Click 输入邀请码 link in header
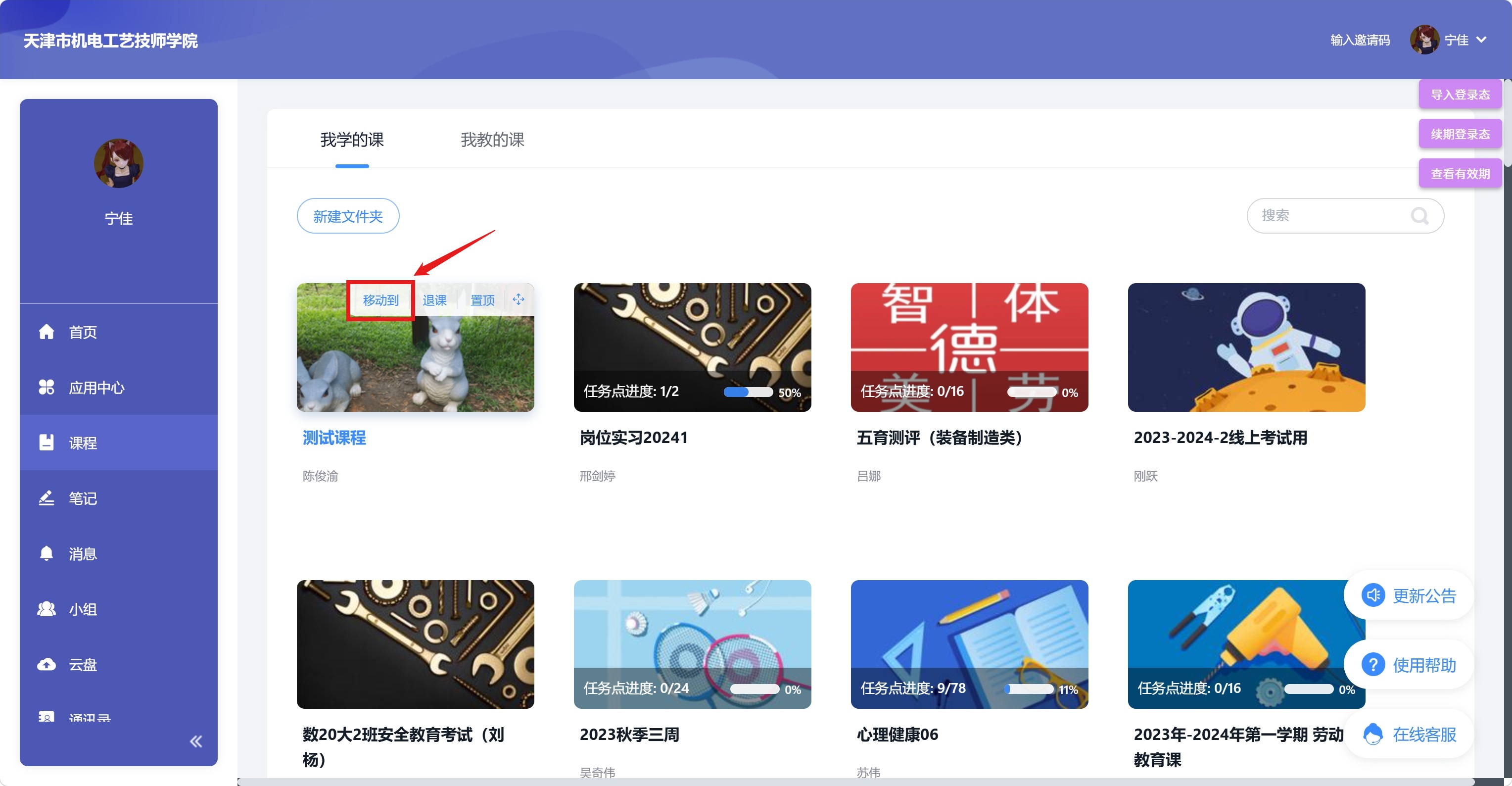1512x786 pixels. [1360, 40]
